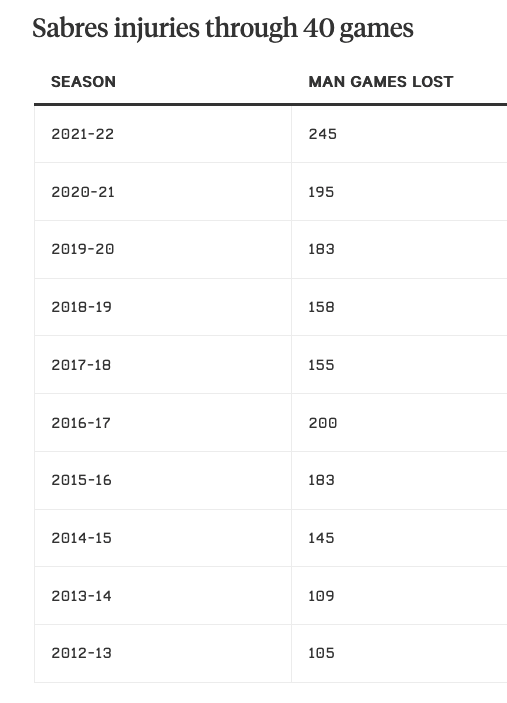The height and width of the screenshot is (703, 507).
Task: Click the 195 man games lost value
Action: 321,192
